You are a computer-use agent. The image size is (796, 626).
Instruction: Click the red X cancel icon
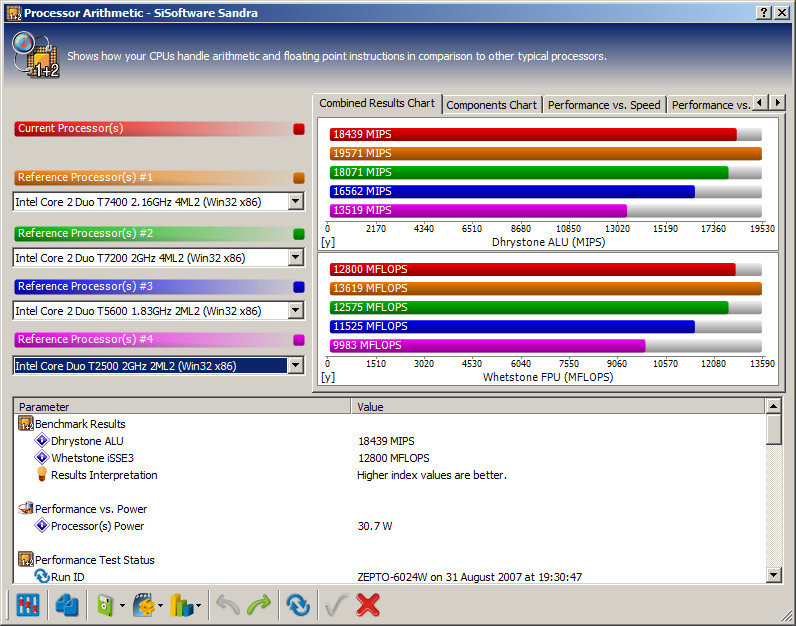tap(368, 605)
